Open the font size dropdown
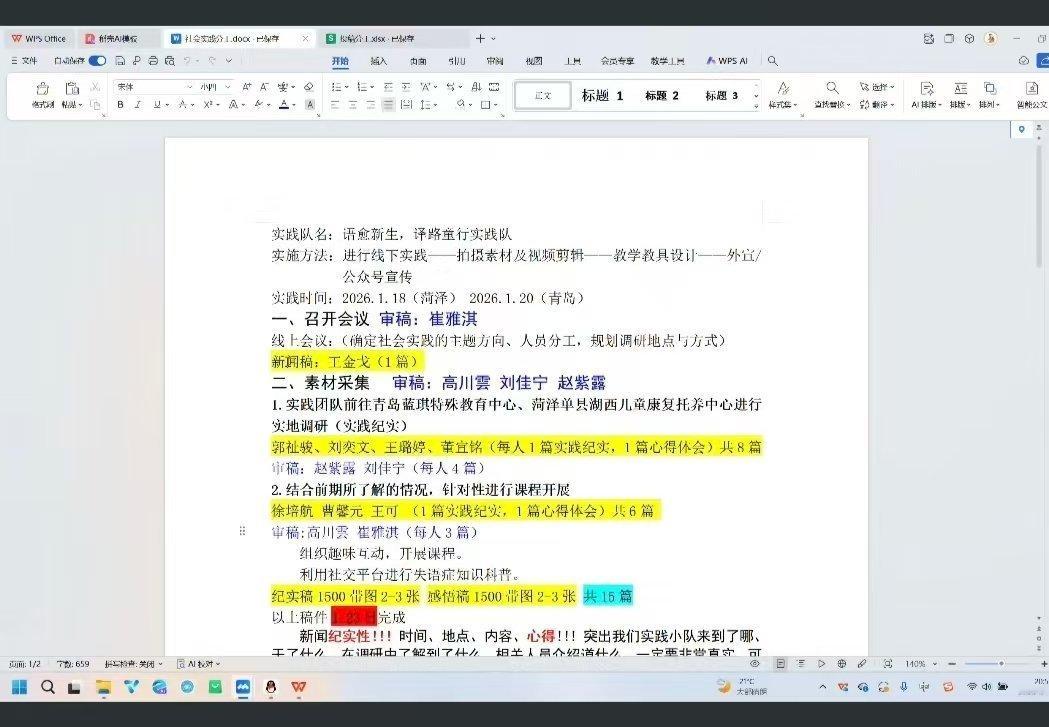The height and width of the screenshot is (727, 1049). click(227, 86)
